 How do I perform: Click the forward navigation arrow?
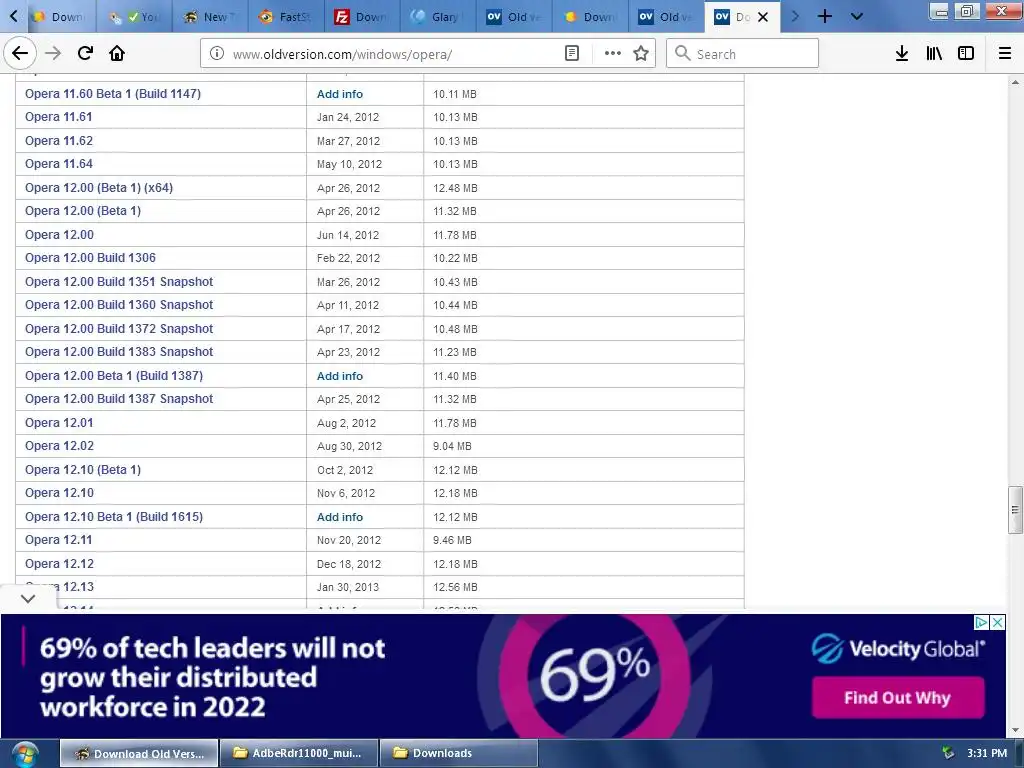coord(53,53)
